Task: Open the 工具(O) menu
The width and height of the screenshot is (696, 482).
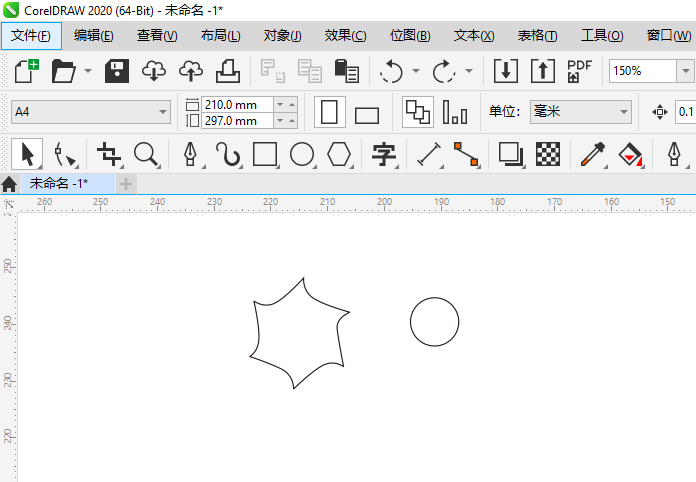Action: tap(602, 36)
